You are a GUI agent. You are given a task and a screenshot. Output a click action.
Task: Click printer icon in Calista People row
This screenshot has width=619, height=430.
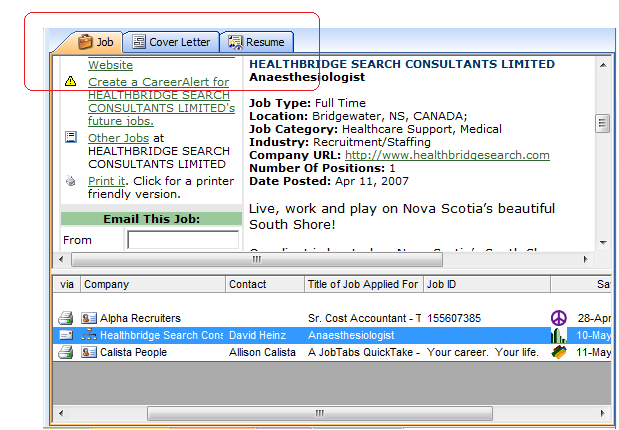pos(66,352)
